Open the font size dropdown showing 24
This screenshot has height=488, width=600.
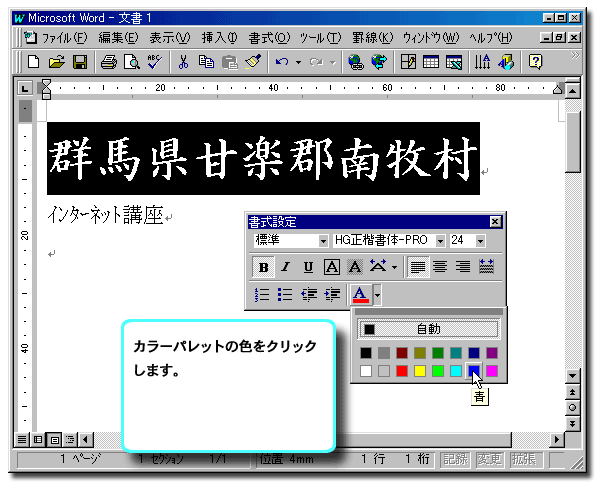[x=480, y=241]
